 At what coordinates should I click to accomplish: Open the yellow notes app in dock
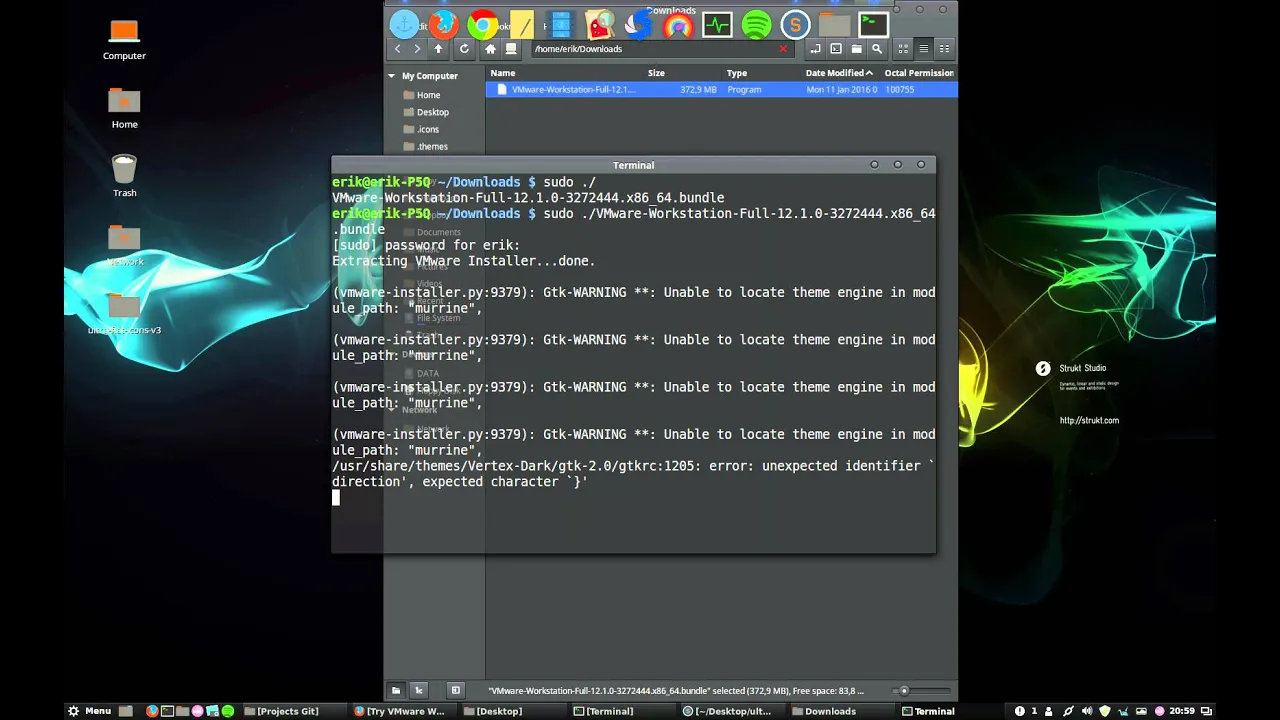(521, 25)
